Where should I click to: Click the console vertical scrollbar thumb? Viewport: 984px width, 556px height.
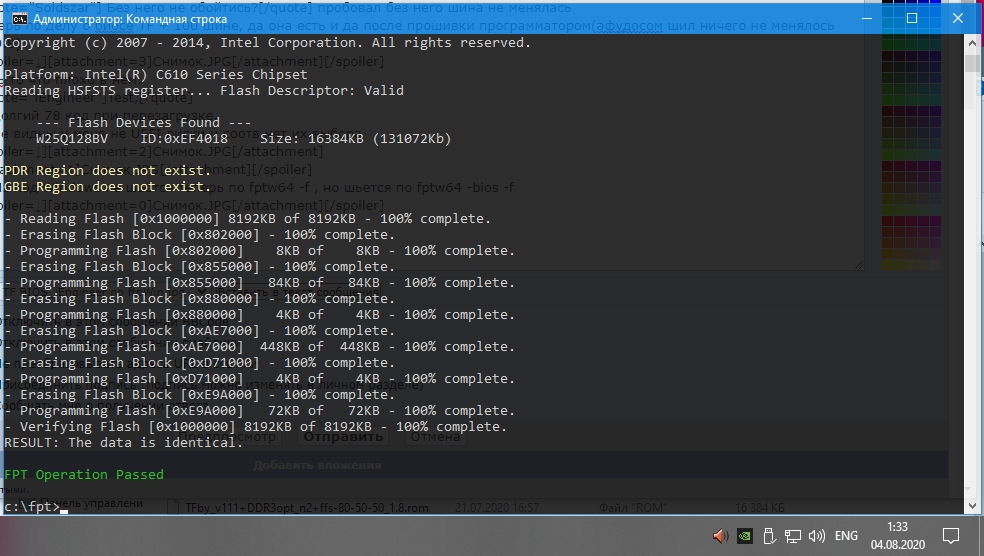pos(972,63)
